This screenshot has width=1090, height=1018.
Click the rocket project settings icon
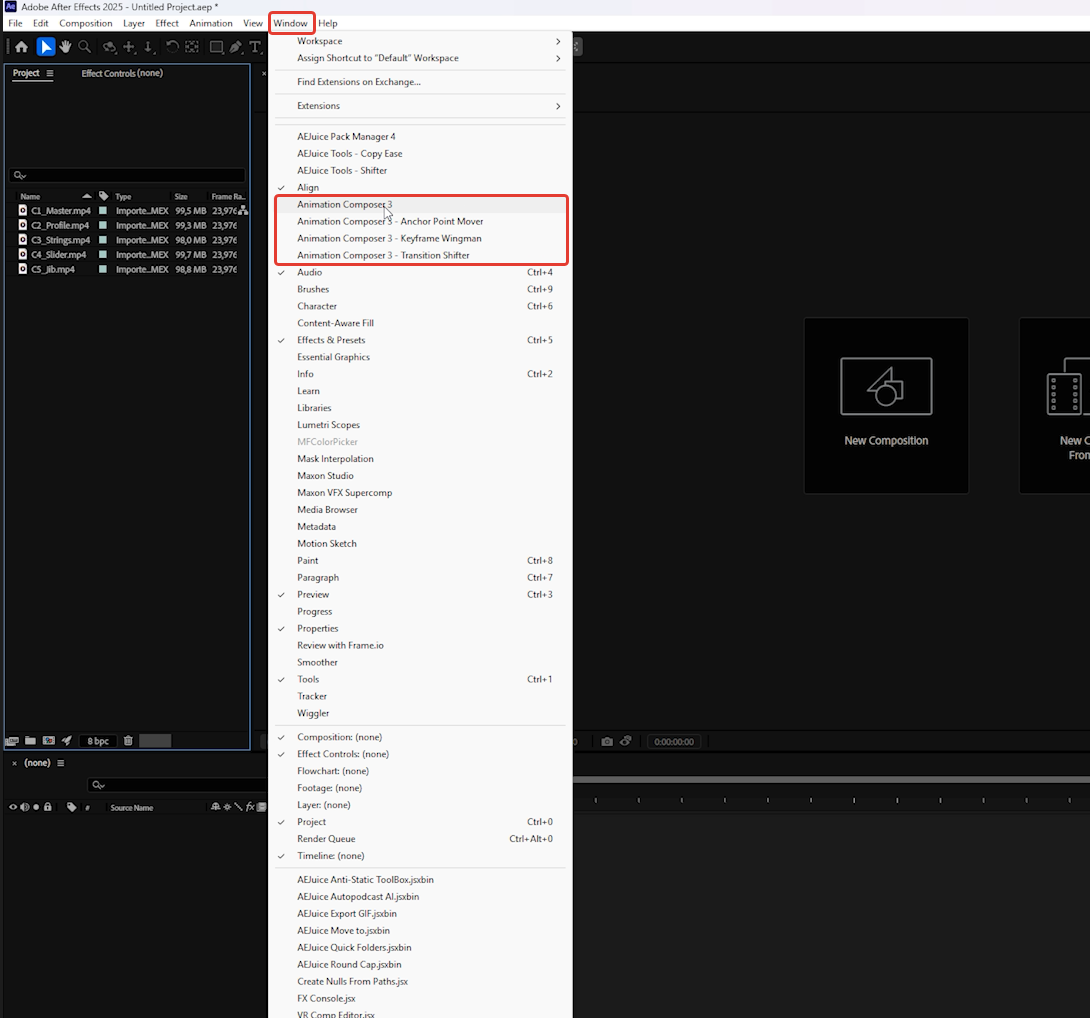pos(67,741)
